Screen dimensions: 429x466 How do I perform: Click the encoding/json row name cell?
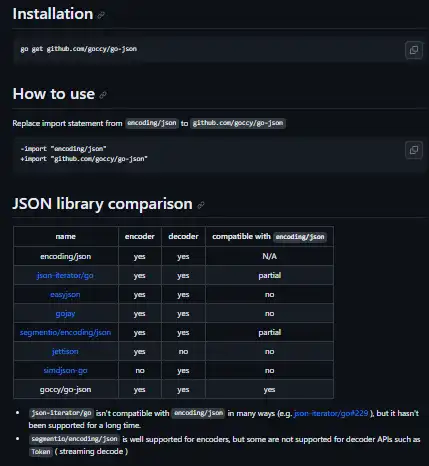coord(66,256)
